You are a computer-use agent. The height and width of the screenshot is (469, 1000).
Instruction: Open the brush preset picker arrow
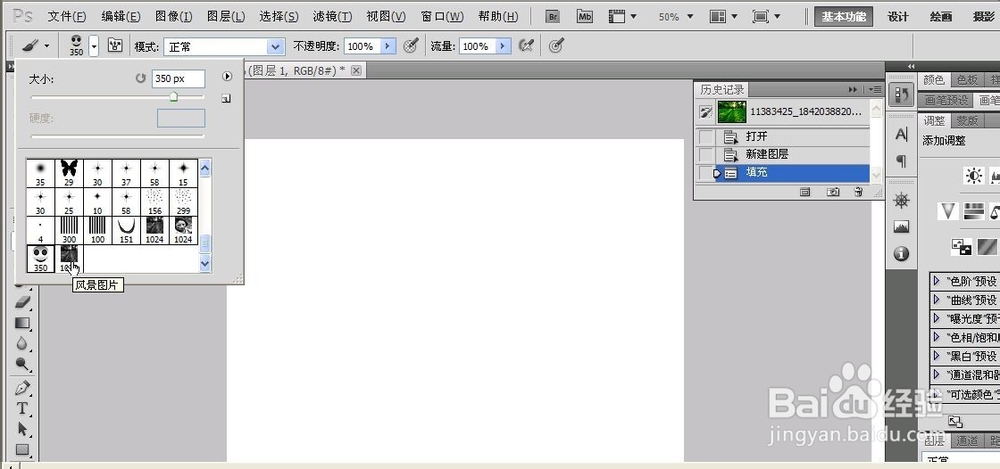pos(94,47)
